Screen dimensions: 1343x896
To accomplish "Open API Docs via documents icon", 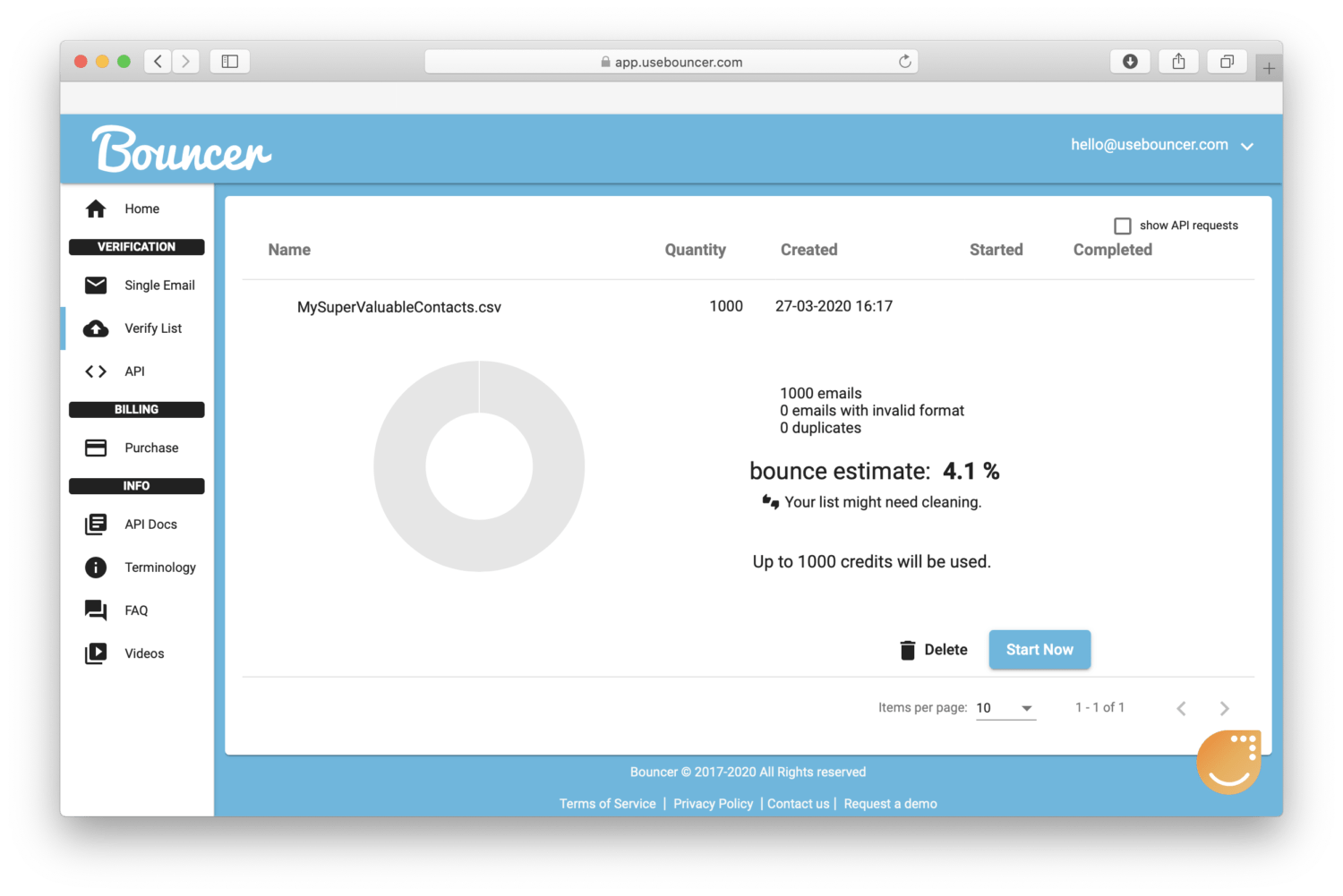I will [x=96, y=524].
